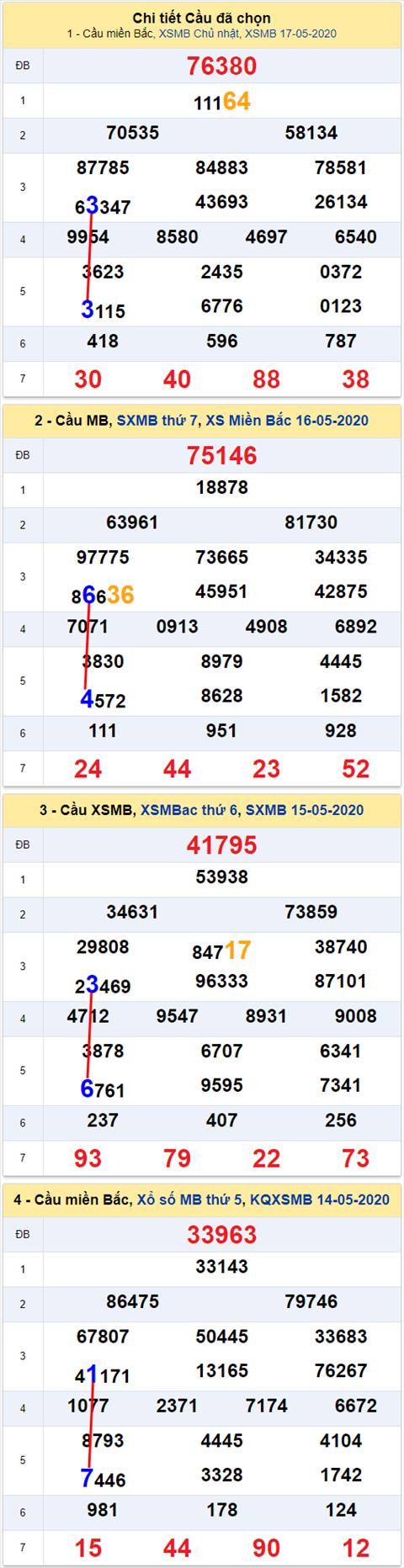Image resolution: width=404 pixels, height=1568 pixels.
Task: Select second prize number 58134
Action: click(x=311, y=133)
